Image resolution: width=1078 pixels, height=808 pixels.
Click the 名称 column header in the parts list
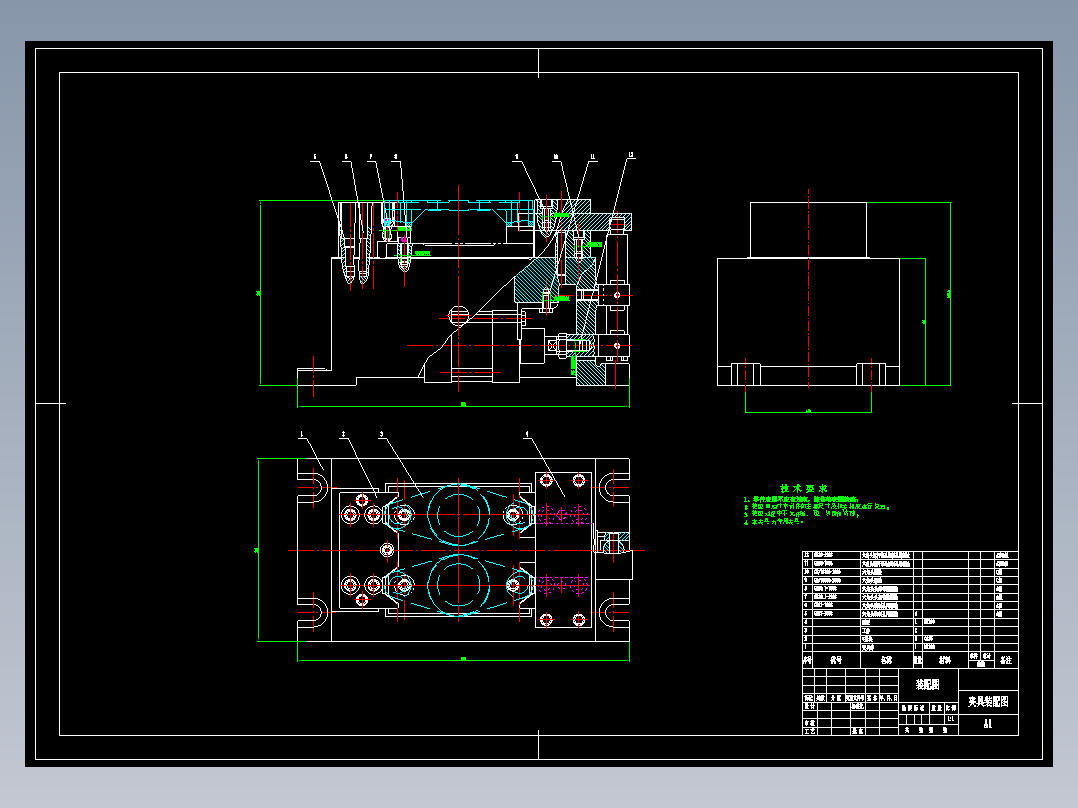[x=887, y=660]
